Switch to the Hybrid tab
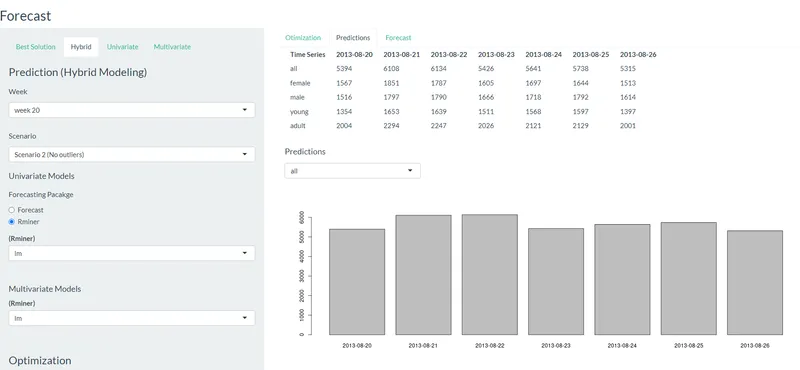 coord(81,47)
